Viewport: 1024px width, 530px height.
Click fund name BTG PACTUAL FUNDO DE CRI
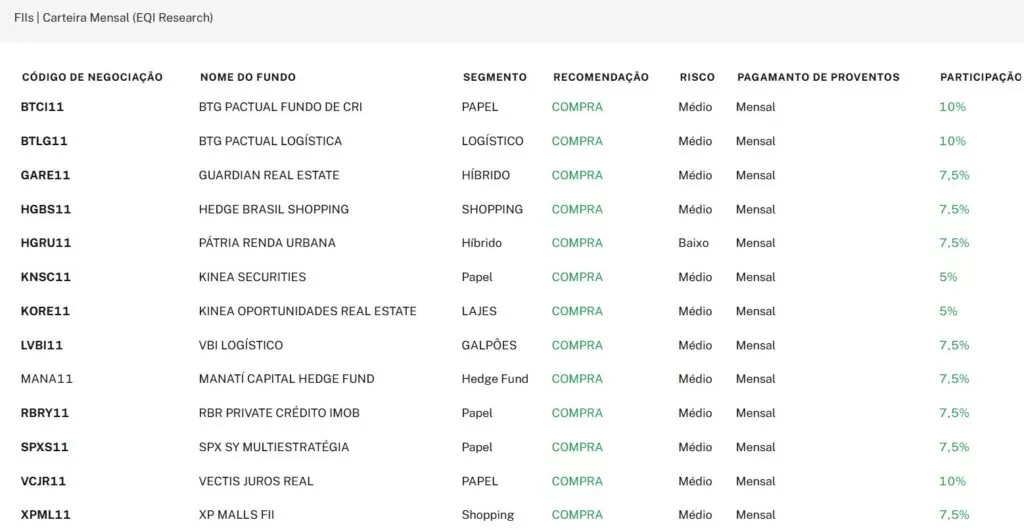point(280,107)
